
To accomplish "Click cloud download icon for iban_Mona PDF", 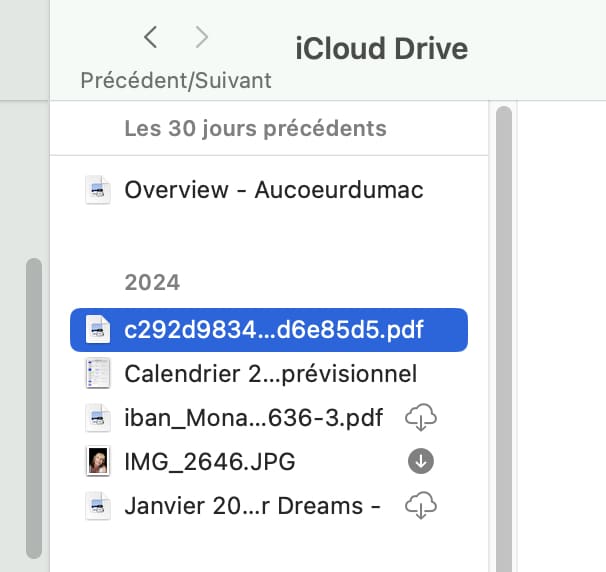I will 421,418.
